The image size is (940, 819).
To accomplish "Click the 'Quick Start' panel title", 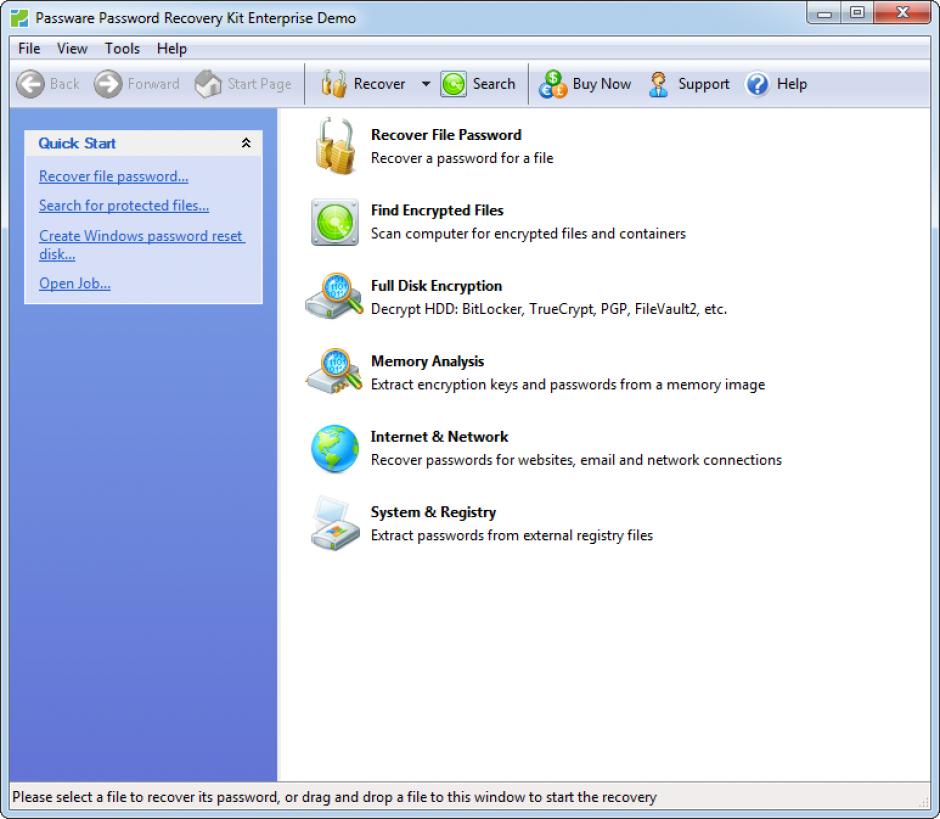I will (x=77, y=143).
